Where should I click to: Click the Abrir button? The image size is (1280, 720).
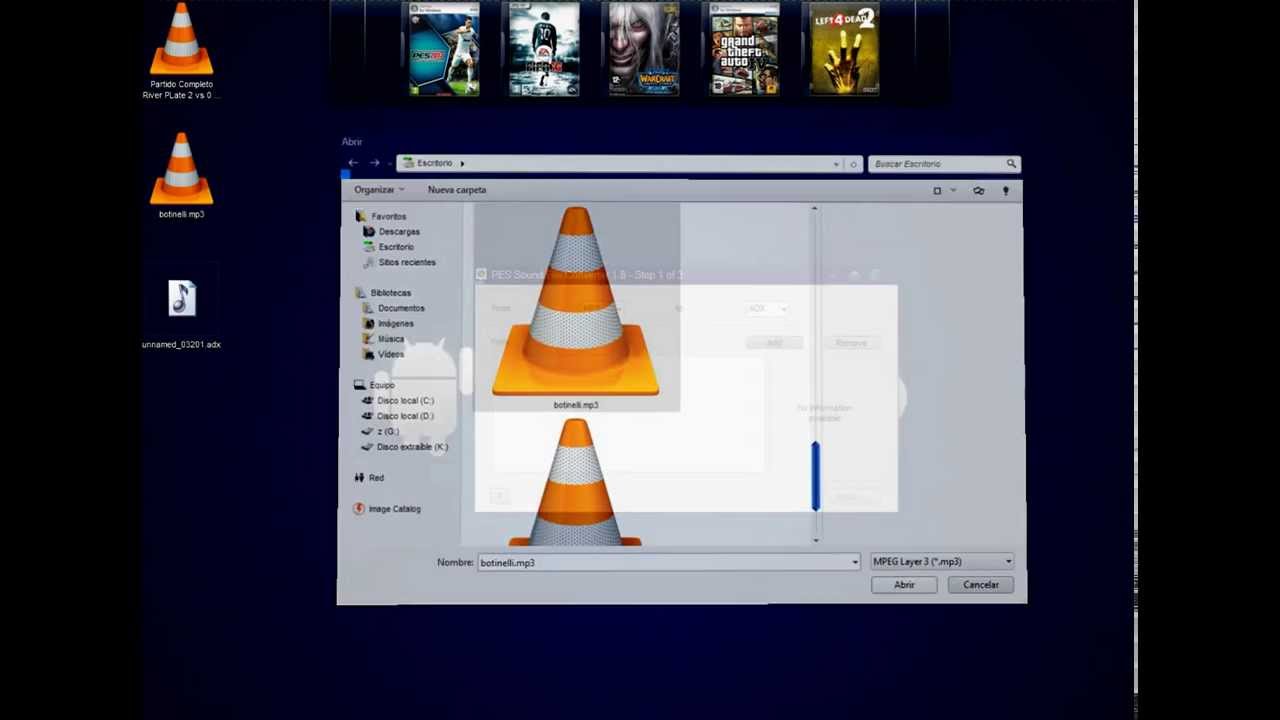click(x=904, y=585)
